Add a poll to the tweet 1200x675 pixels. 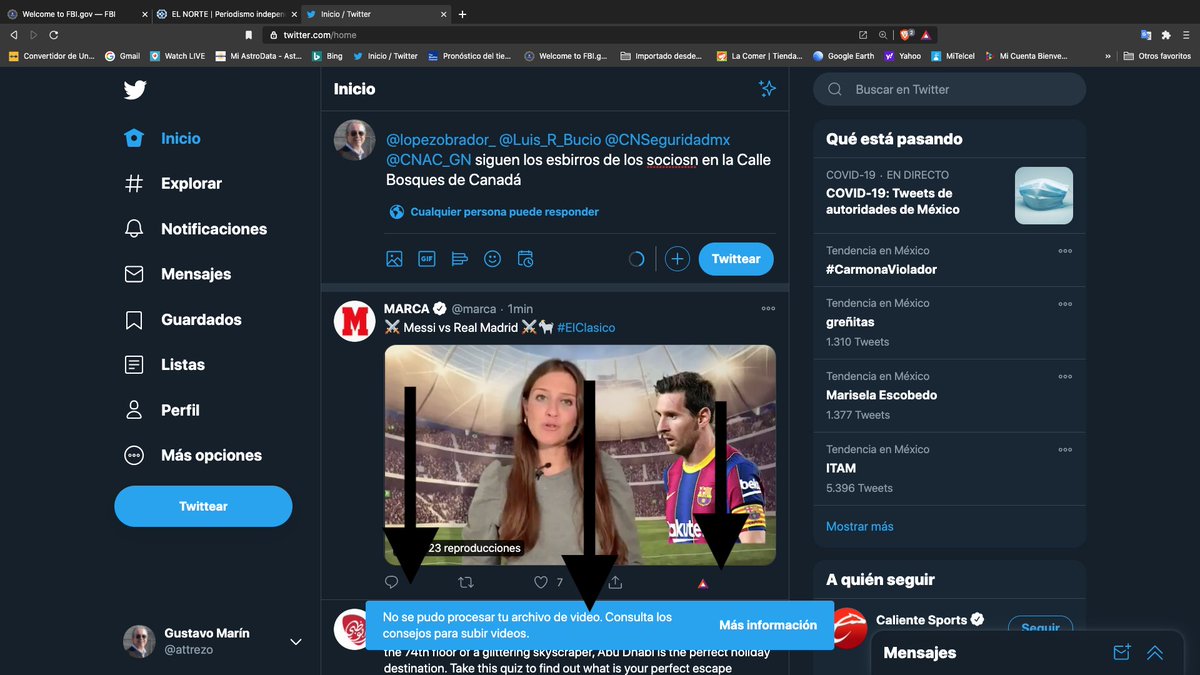click(x=460, y=259)
